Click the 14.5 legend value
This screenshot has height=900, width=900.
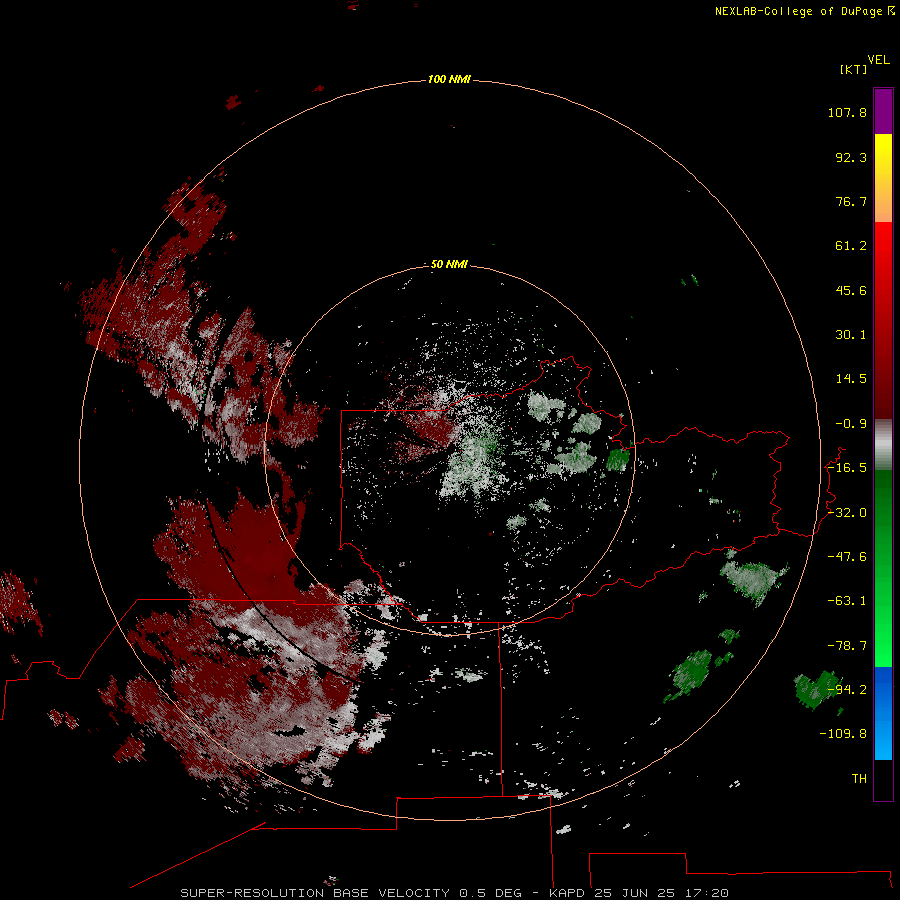coord(851,379)
